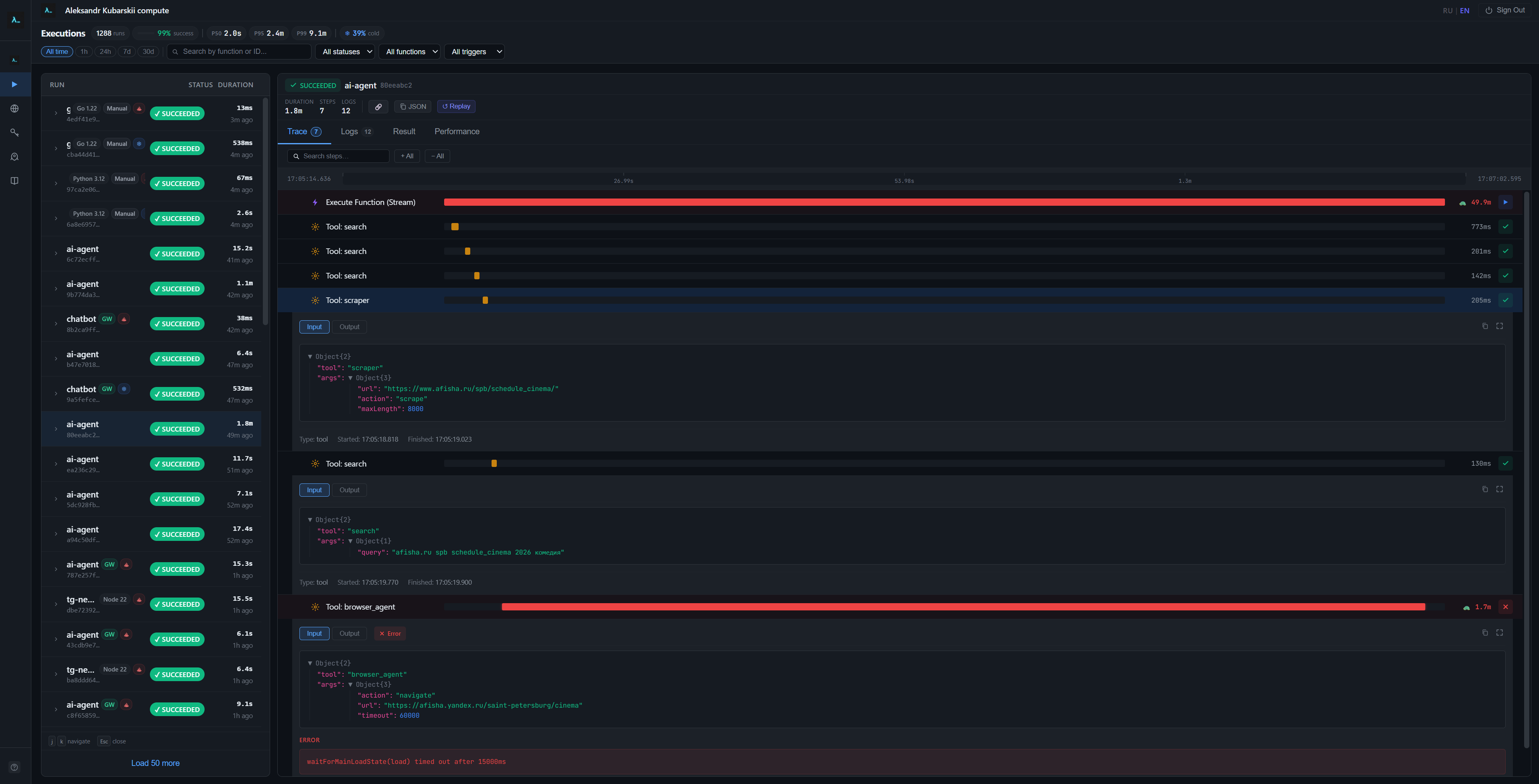This screenshot has width=1539, height=784.
Task: Show Output of the scraper tool step
Action: click(x=349, y=327)
